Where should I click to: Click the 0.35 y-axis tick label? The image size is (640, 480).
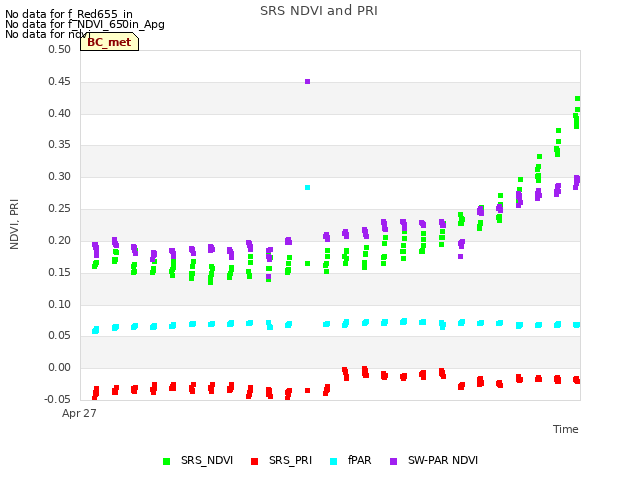[x=60, y=144]
